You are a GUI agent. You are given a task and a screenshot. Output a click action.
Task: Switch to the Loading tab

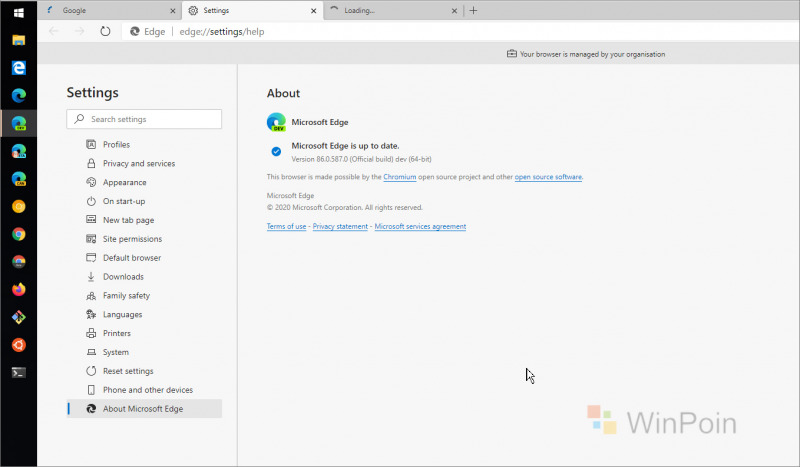coord(393,10)
